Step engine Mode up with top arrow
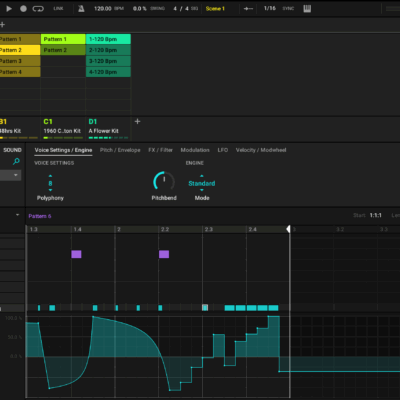The height and width of the screenshot is (400, 400). tap(201, 176)
